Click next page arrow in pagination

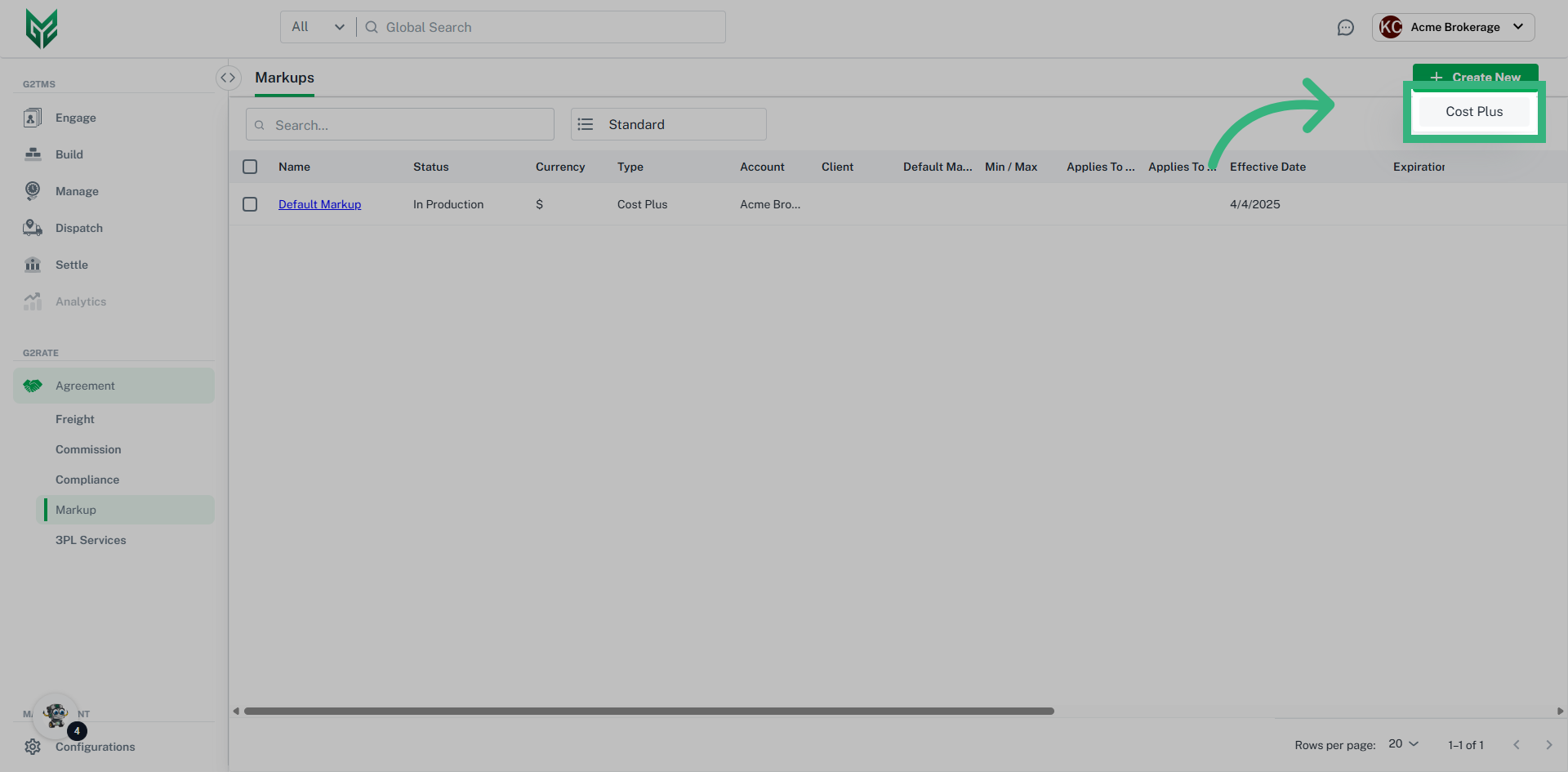pos(1548,744)
